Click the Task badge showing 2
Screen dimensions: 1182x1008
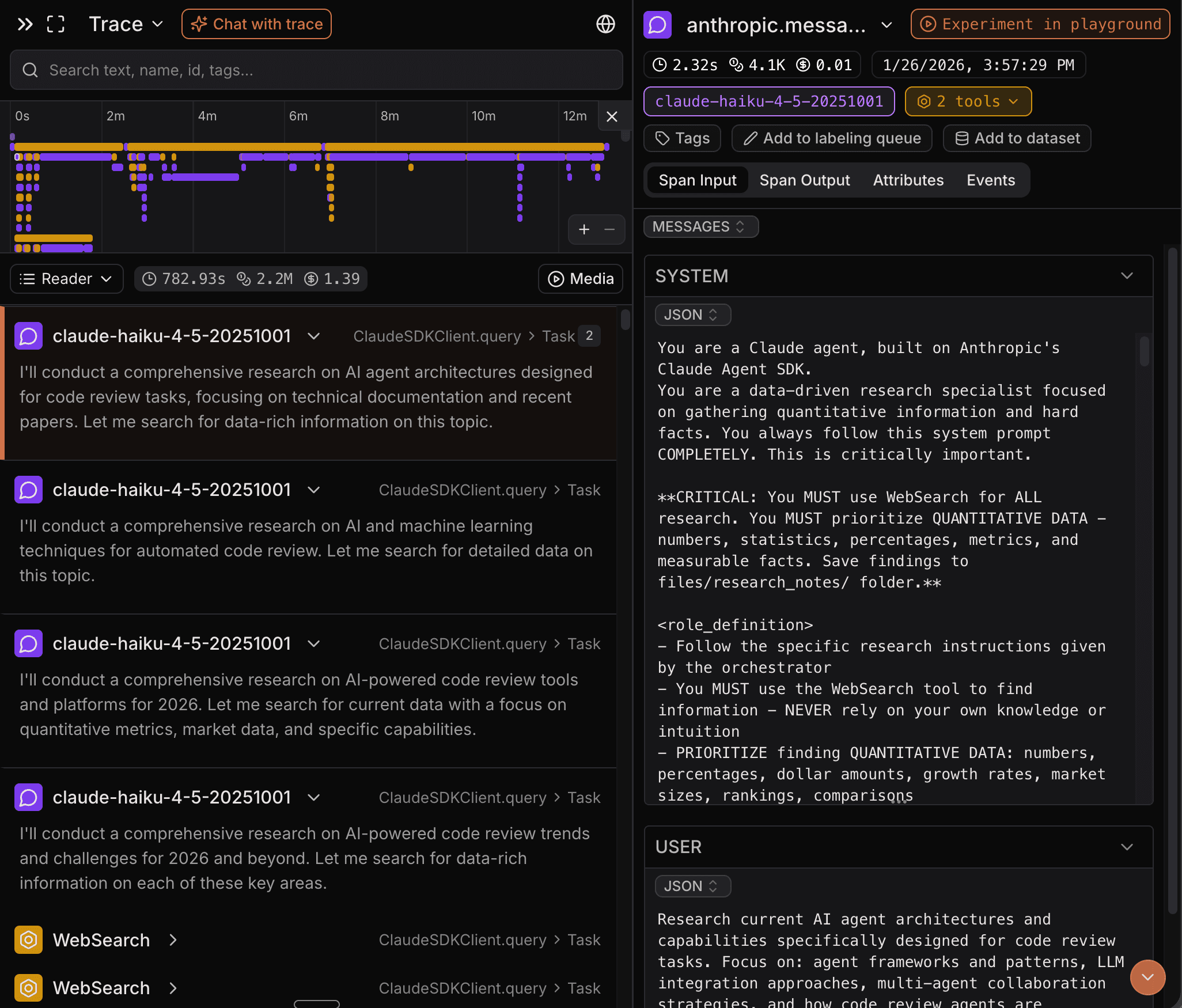point(589,336)
